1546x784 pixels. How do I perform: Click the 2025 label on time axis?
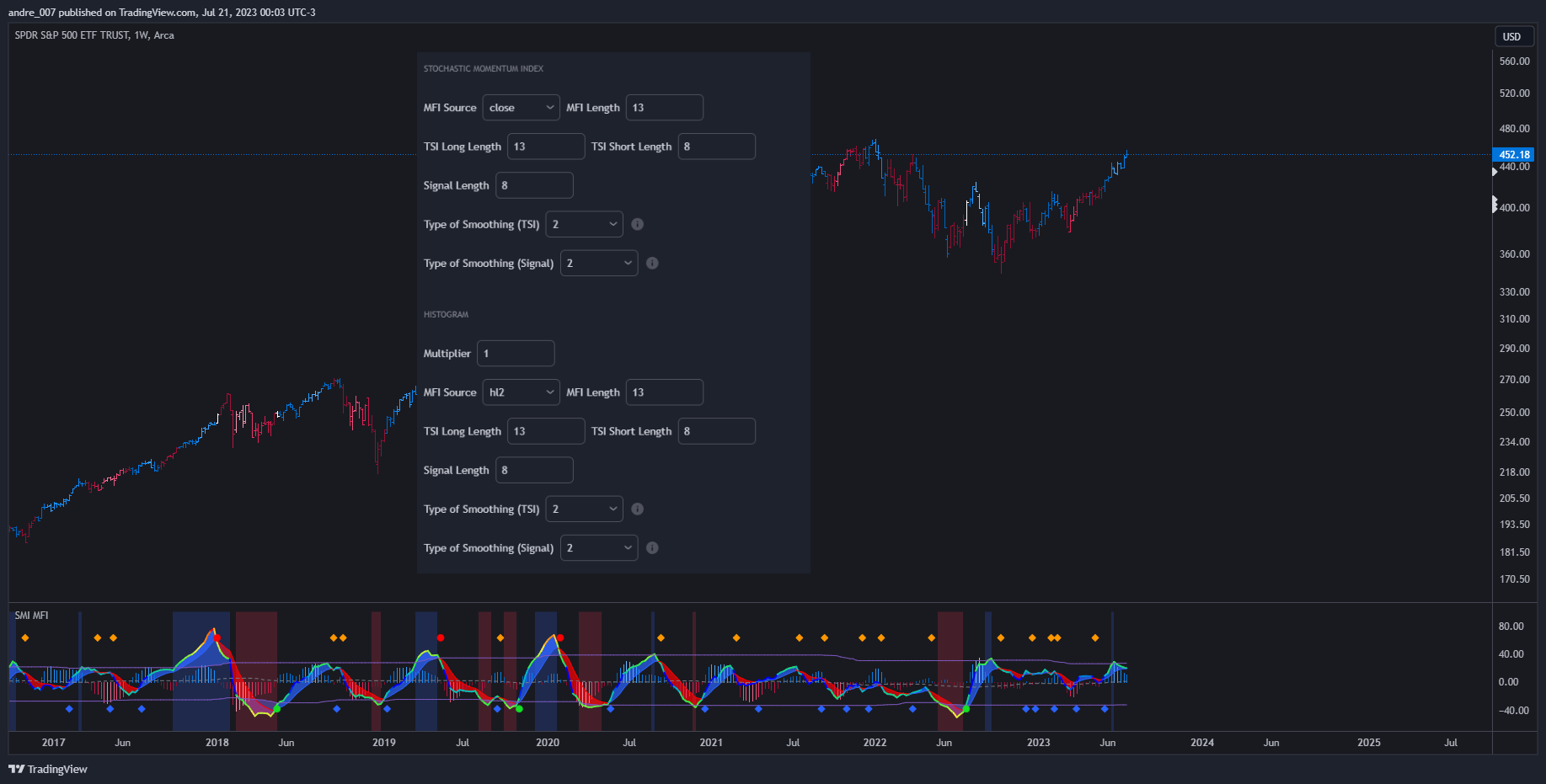pos(1369,743)
